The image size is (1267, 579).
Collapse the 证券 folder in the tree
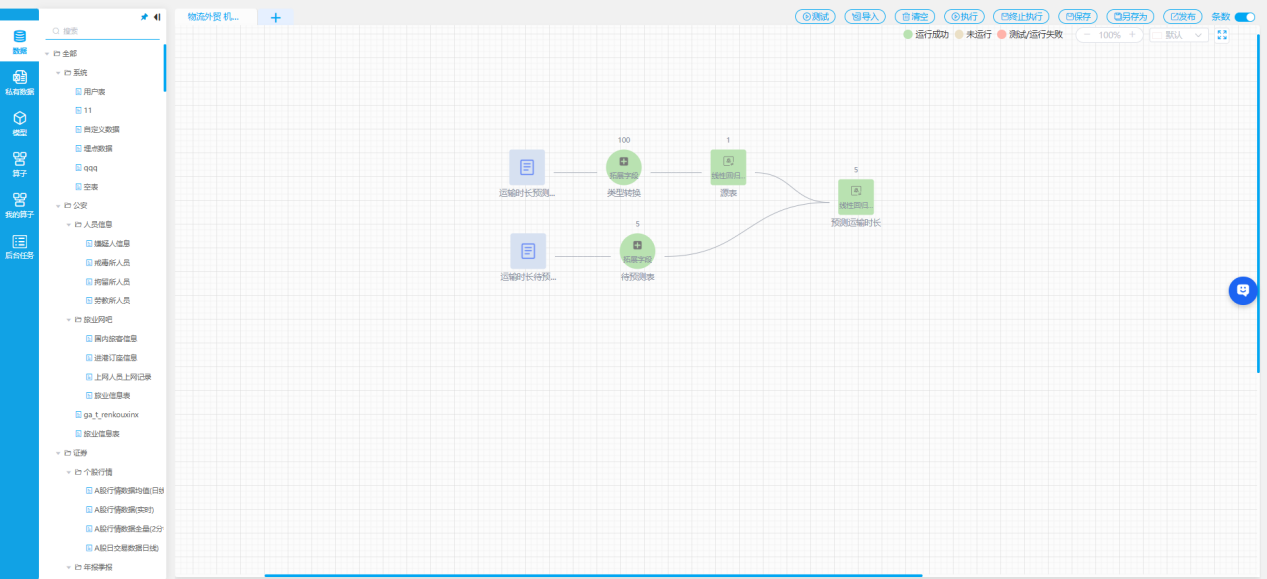(58, 453)
